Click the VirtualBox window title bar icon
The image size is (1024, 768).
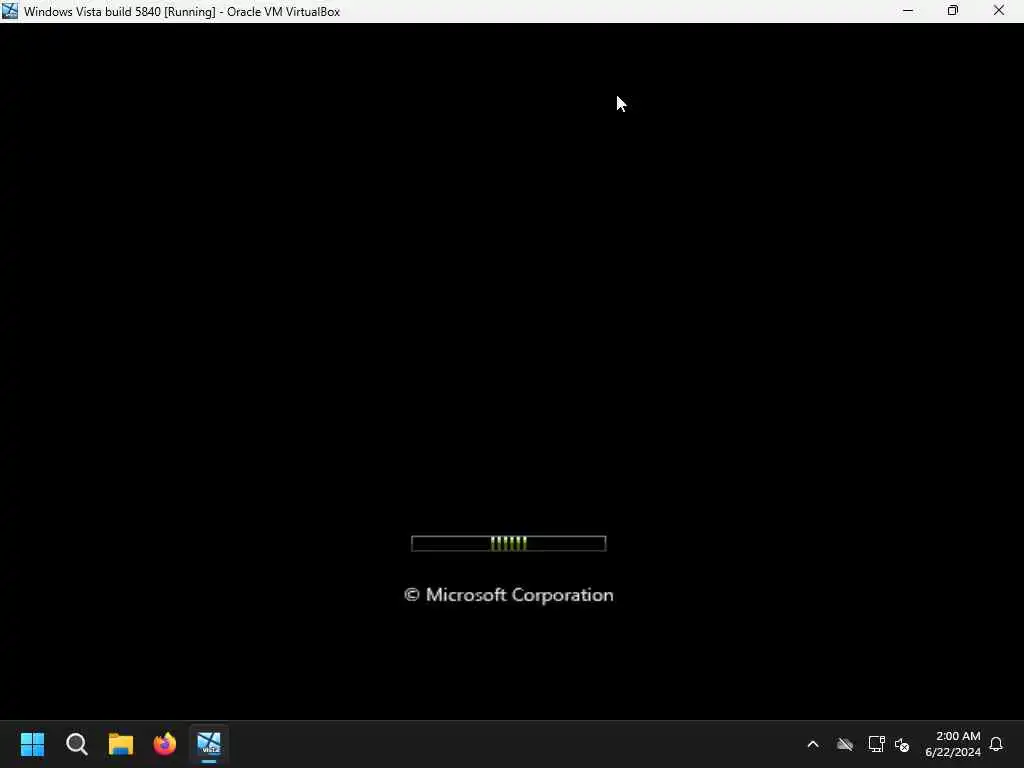click(x=10, y=11)
